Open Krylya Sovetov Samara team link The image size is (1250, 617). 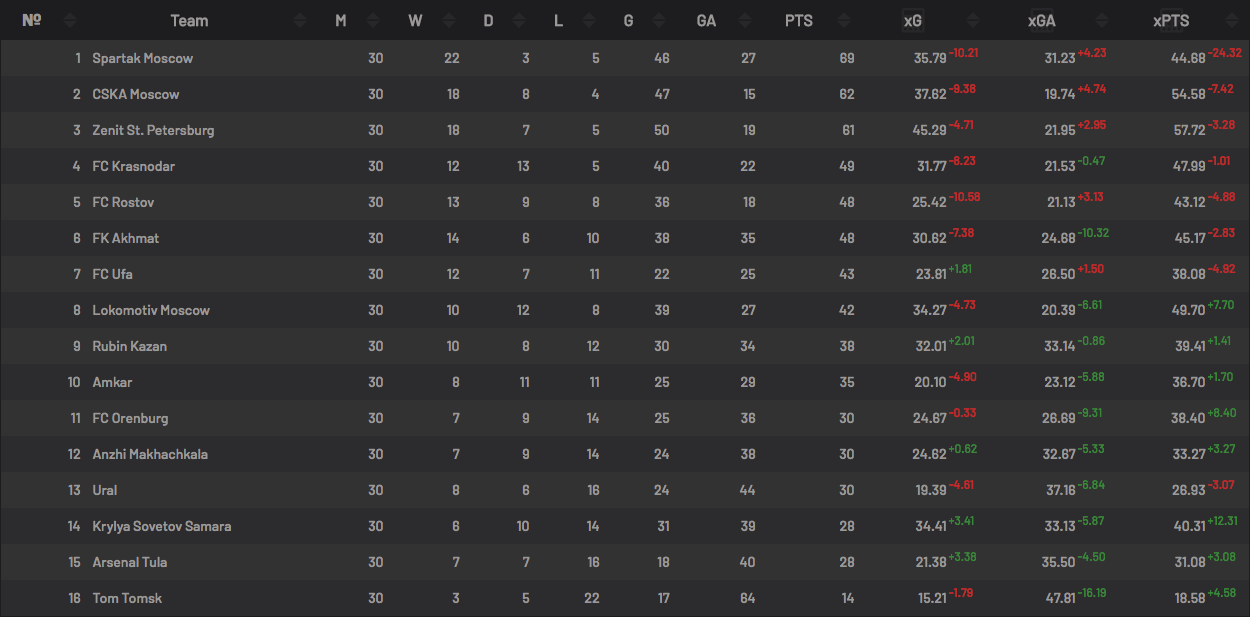[x=162, y=526]
